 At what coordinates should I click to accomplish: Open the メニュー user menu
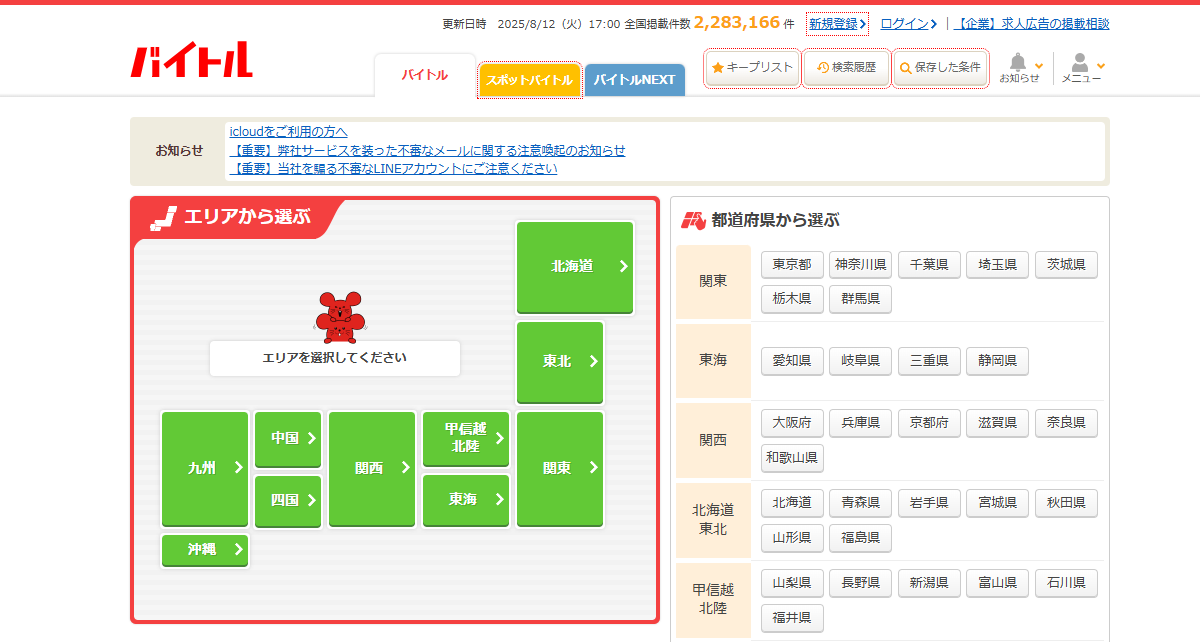1082,68
